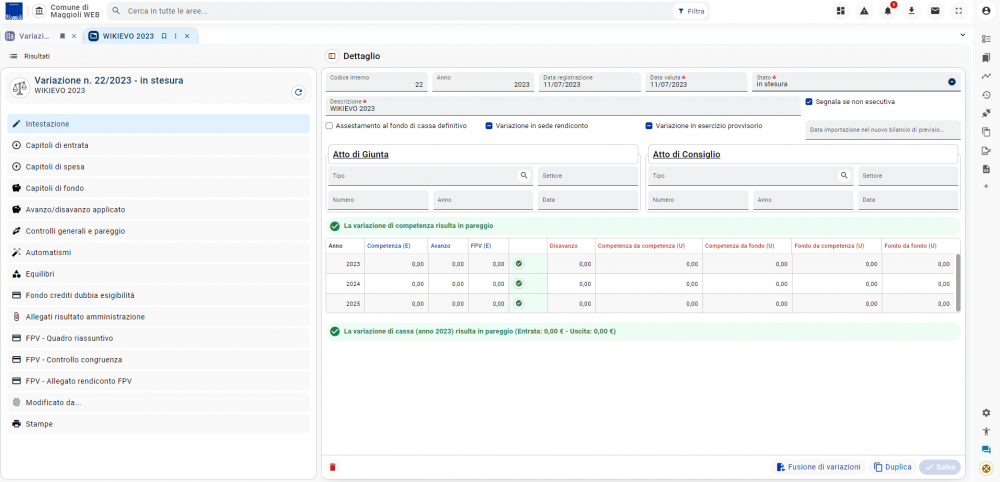Open the Atto di Giunta link
The height and width of the screenshot is (482, 1000).
(361, 154)
